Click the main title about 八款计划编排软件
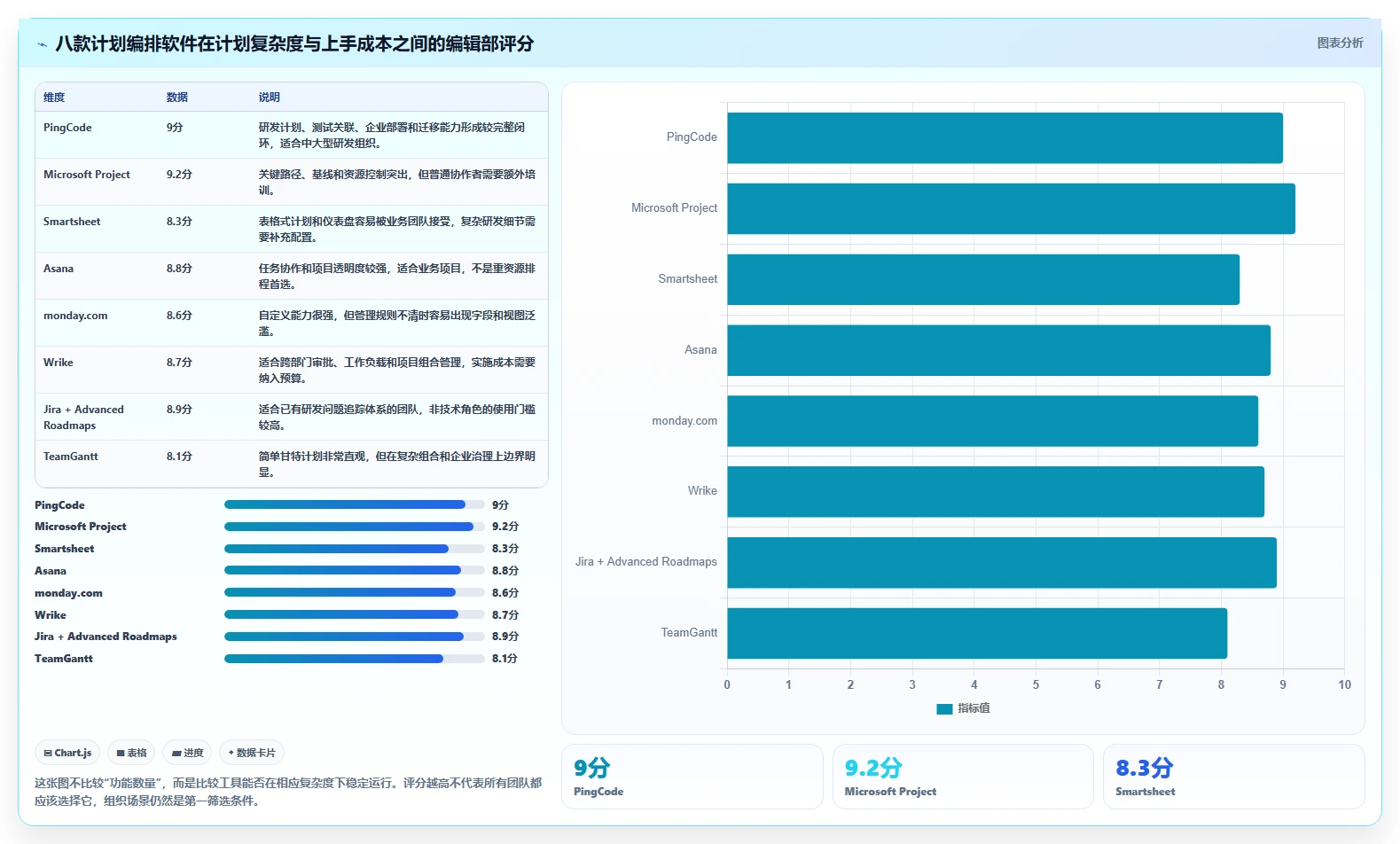Screen dimensions: 1400x844 tap(294, 43)
